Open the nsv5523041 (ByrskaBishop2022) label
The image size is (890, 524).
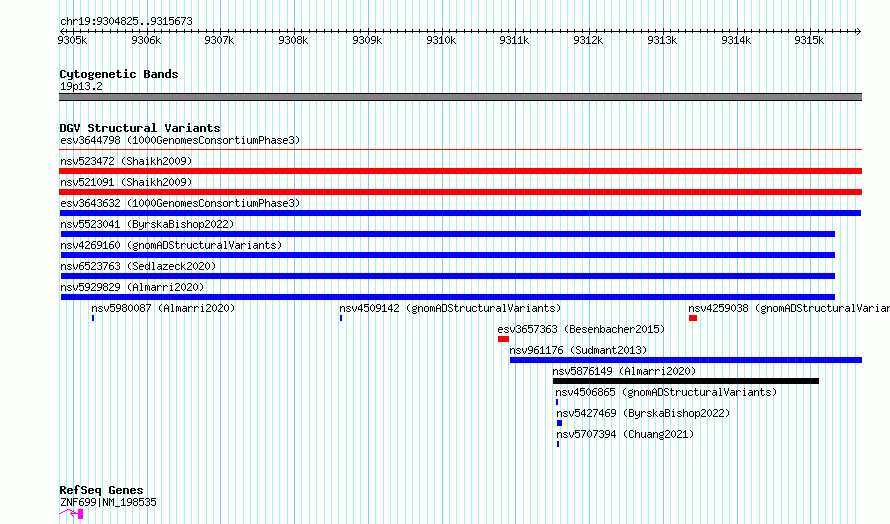pyautogui.click(x=147, y=224)
